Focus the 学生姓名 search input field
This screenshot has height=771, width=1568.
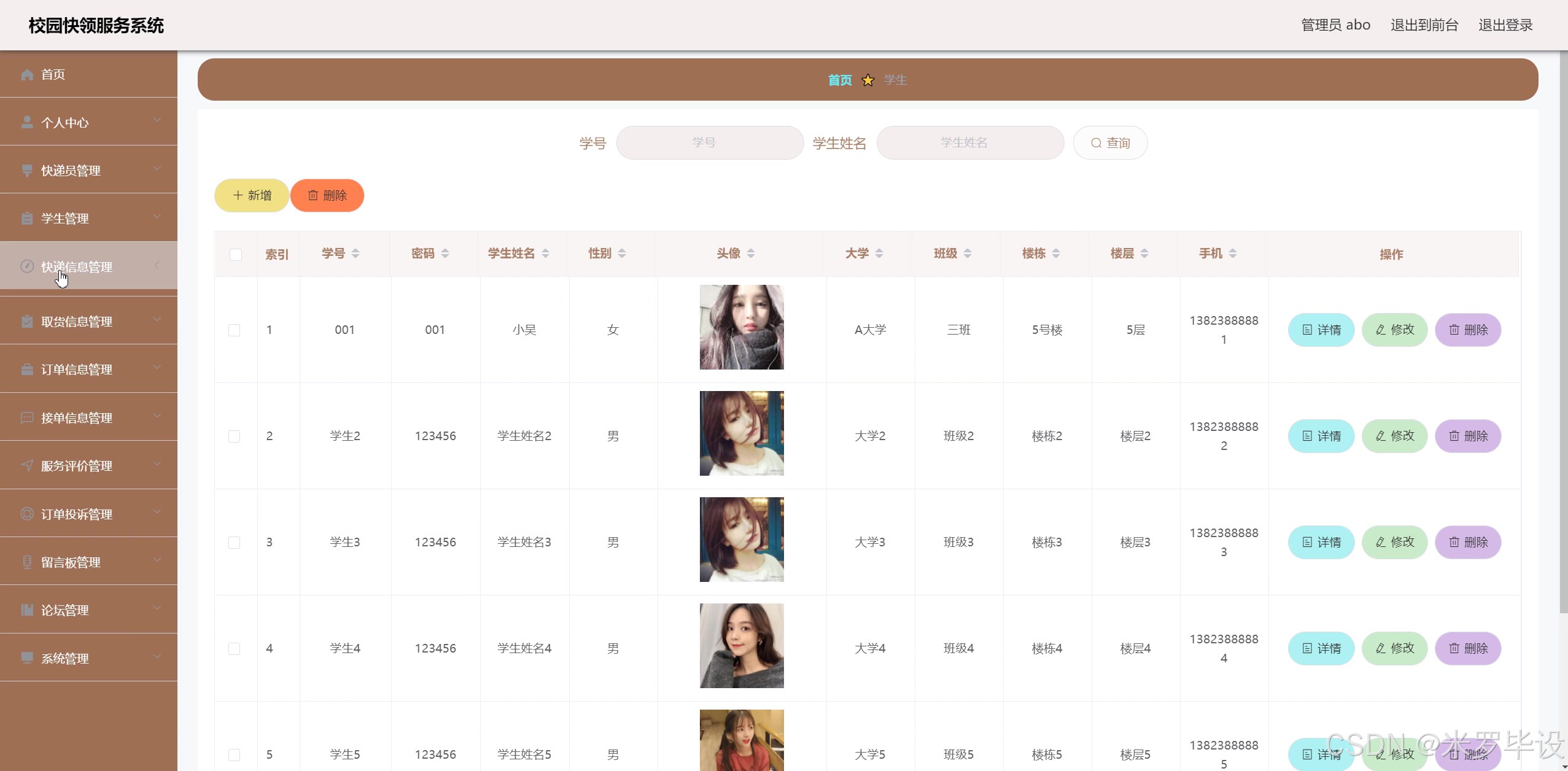point(970,143)
